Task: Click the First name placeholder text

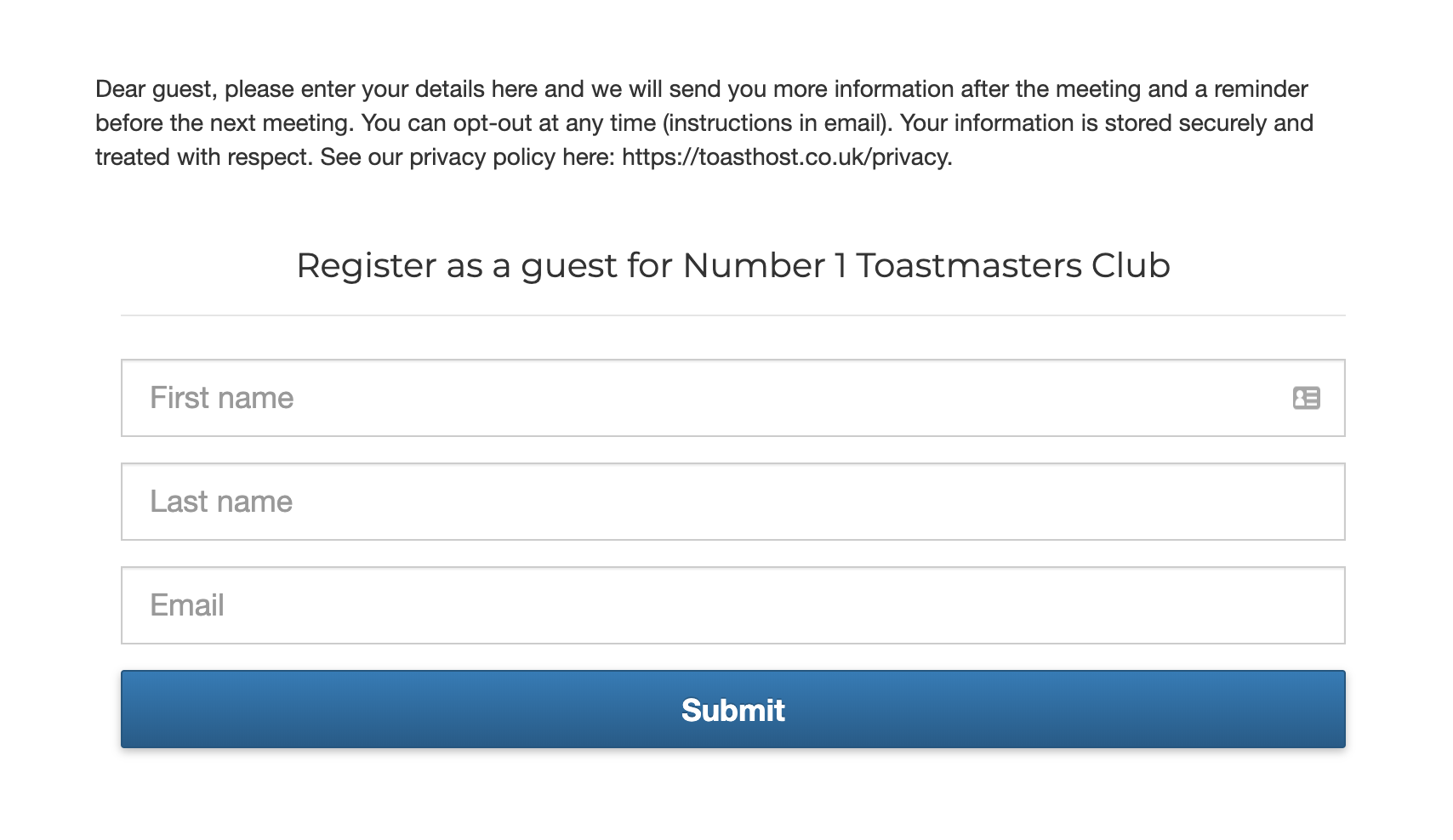Action: pos(222,398)
